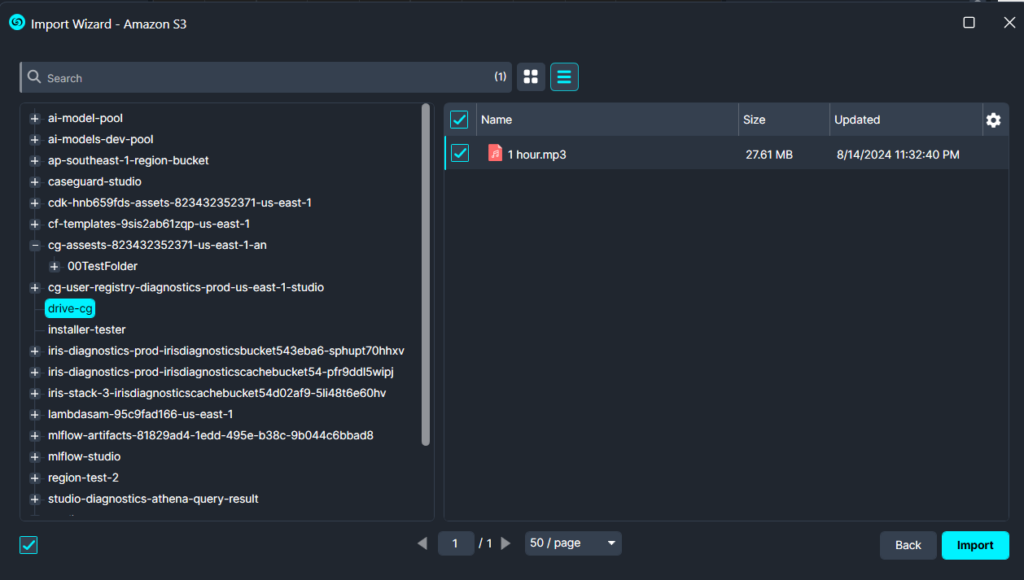Image resolution: width=1024 pixels, height=580 pixels.
Task: Expand the 00TestFolder node
Action: click(54, 266)
